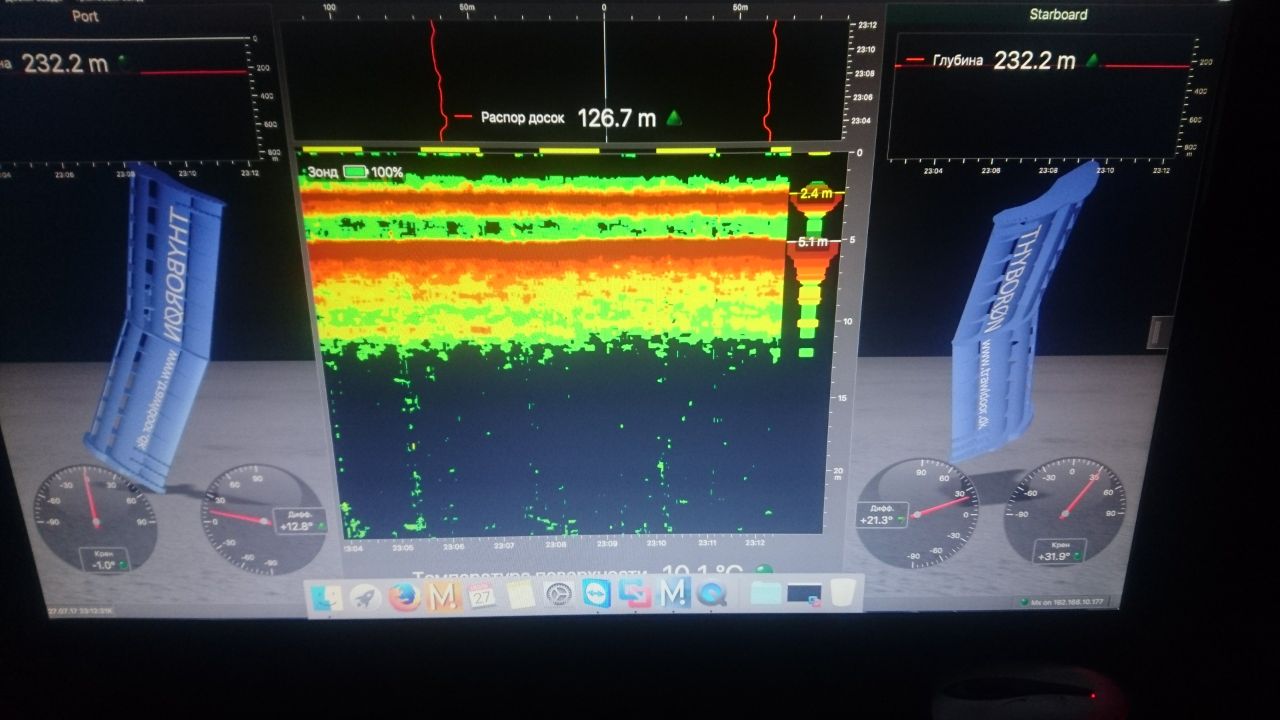Open TeamViewer from the dock

point(597,595)
